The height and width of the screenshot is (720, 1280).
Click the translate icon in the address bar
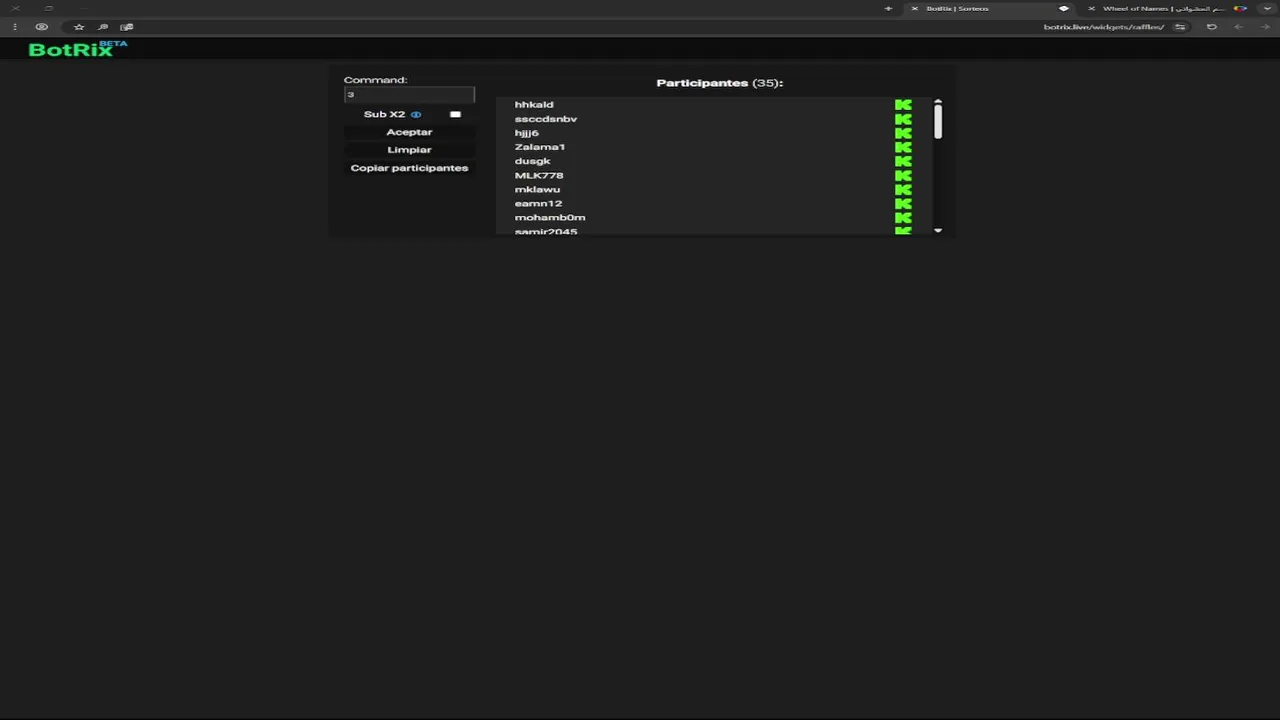pos(126,27)
